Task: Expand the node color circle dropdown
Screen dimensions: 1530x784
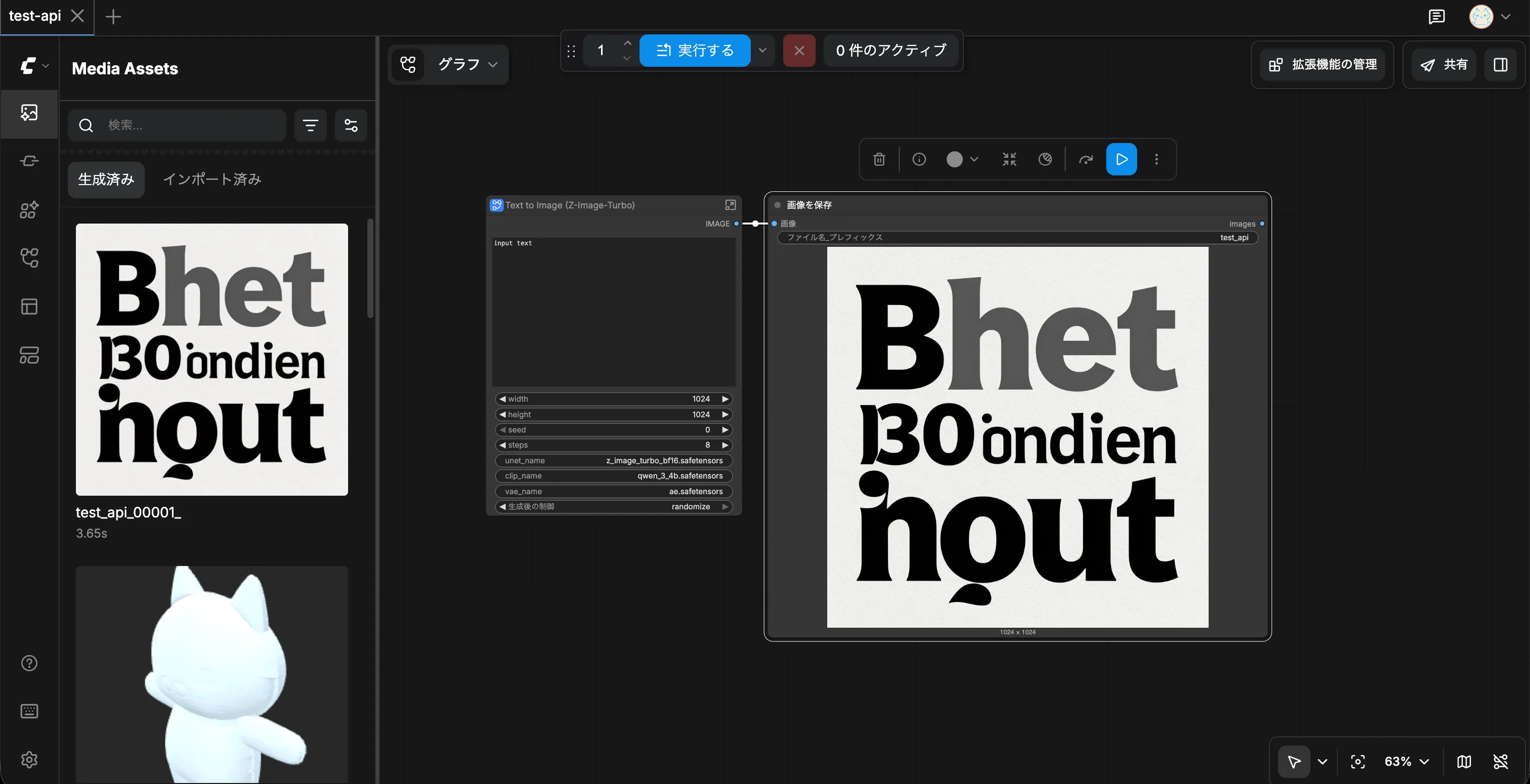Action: pyautogui.click(x=962, y=159)
